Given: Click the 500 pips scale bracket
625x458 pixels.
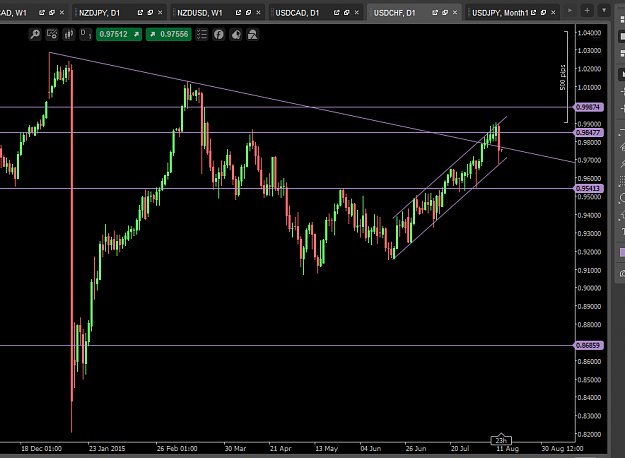Looking at the screenshot, I should point(565,77).
